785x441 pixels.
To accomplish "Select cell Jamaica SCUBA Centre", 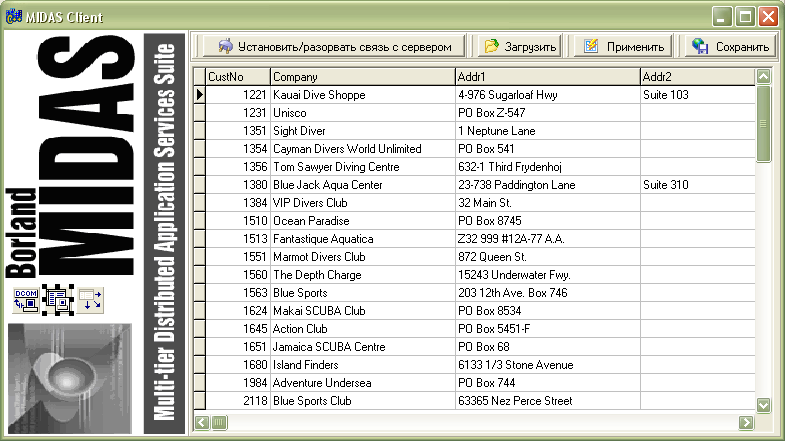I will (362, 347).
